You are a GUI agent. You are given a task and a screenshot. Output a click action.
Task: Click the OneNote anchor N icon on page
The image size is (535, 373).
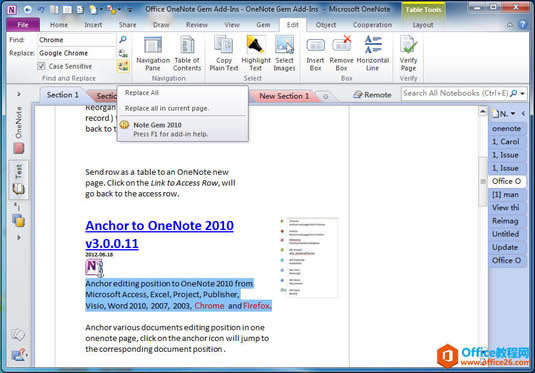(94, 267)
